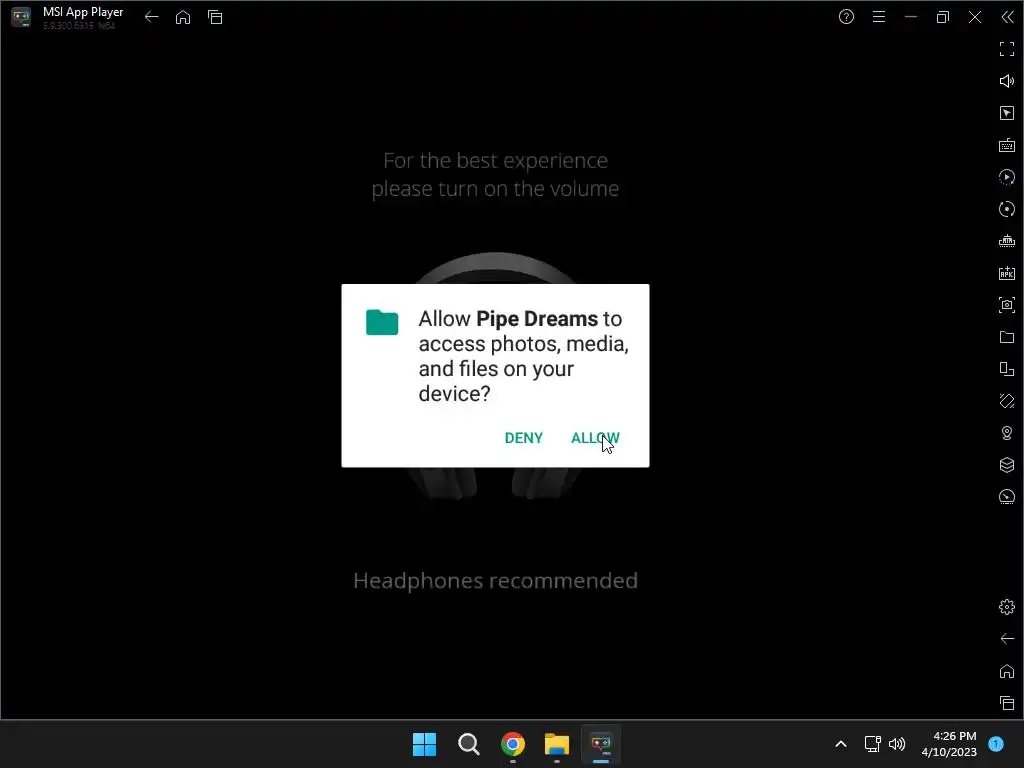Click ALLOW in the permission dialog
This screenshot has height=768, width=1024.
pos(595,438)
